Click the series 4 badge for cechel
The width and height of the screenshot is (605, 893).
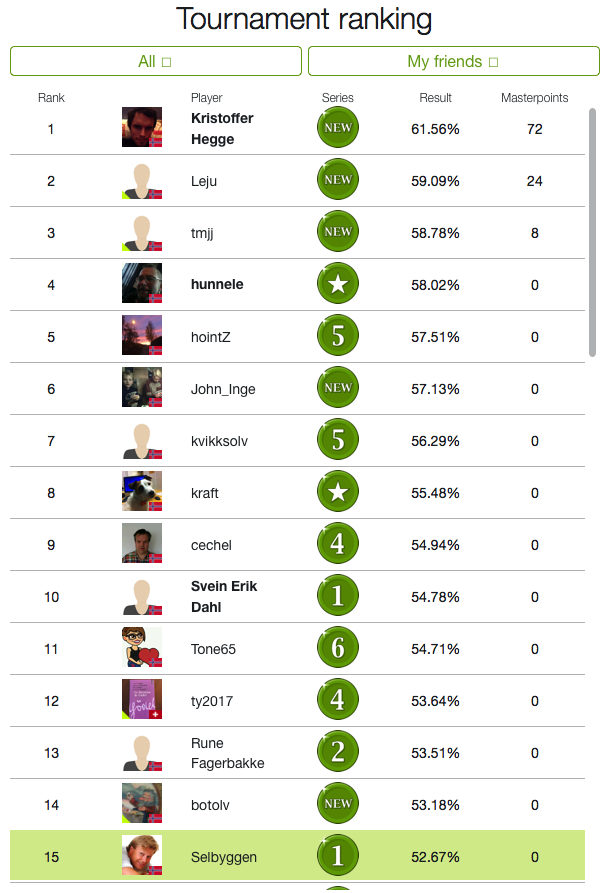click(338, 543)
